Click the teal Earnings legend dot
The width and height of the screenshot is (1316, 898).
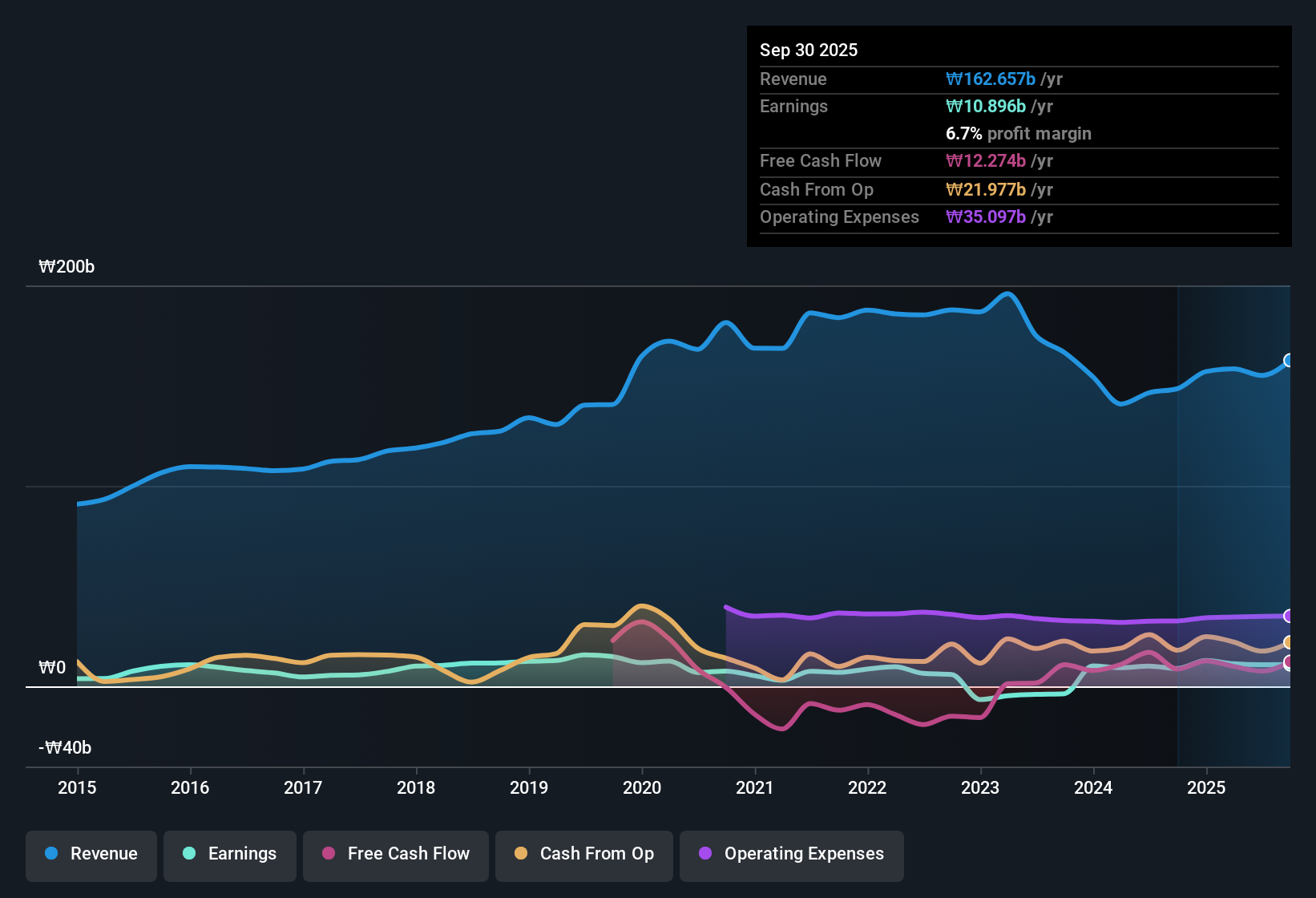click(x=189, y=854)
